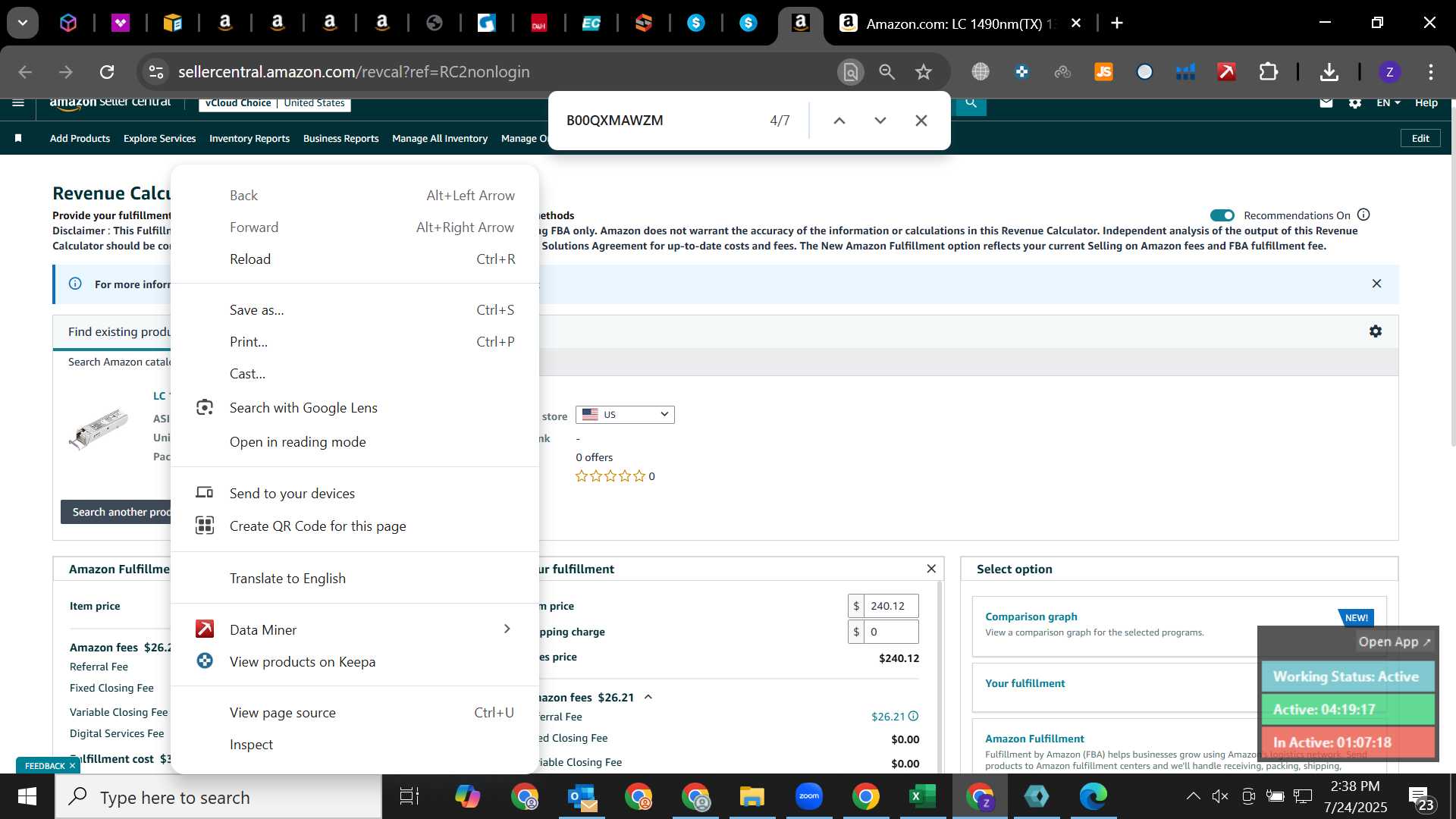Screen dimensions: 1456x819
Task: Choose Print... in context menu
Action: pyautogui.click(x=354, y=342)
